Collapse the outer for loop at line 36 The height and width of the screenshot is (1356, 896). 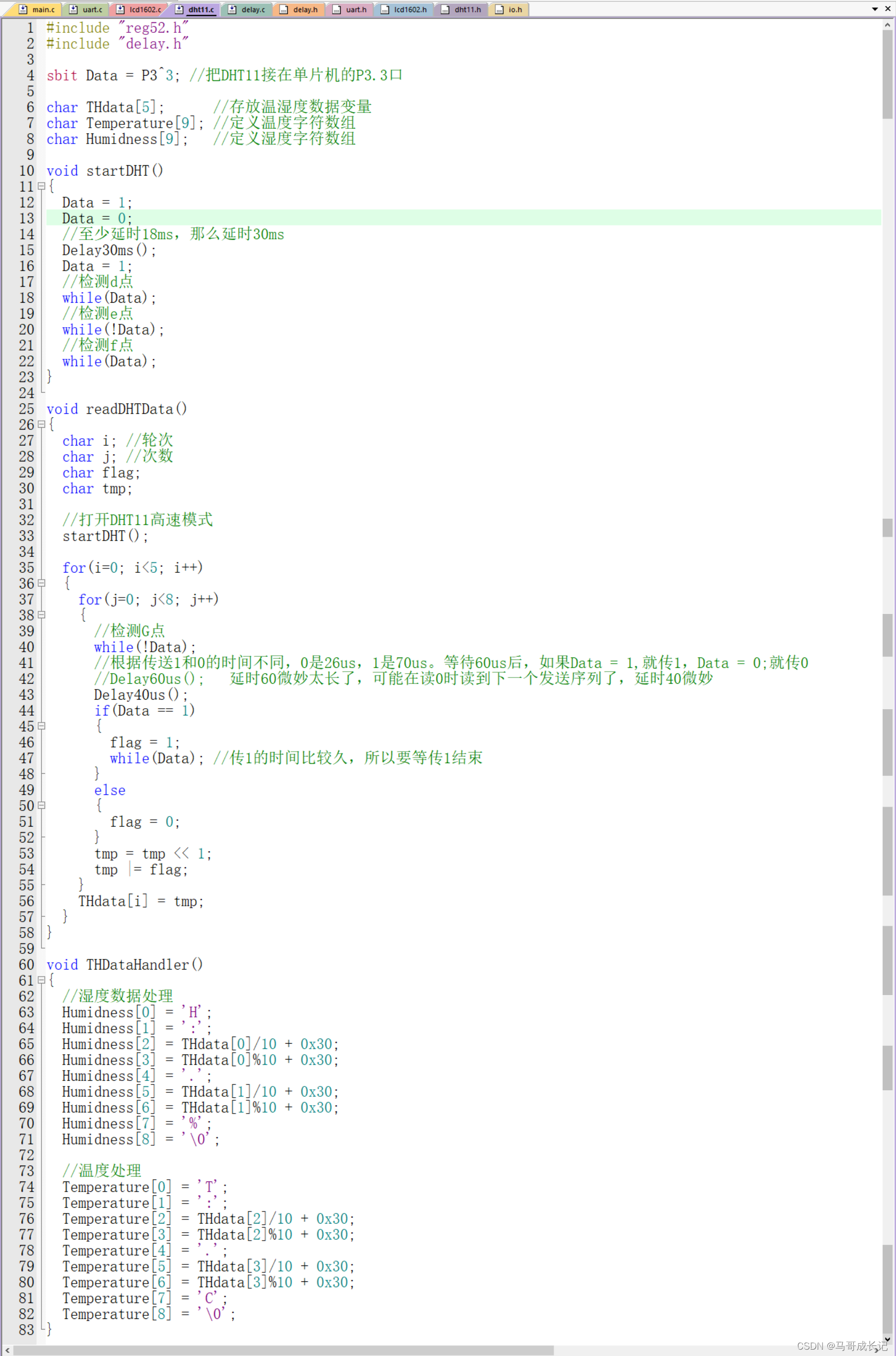[x=41, y=583]
